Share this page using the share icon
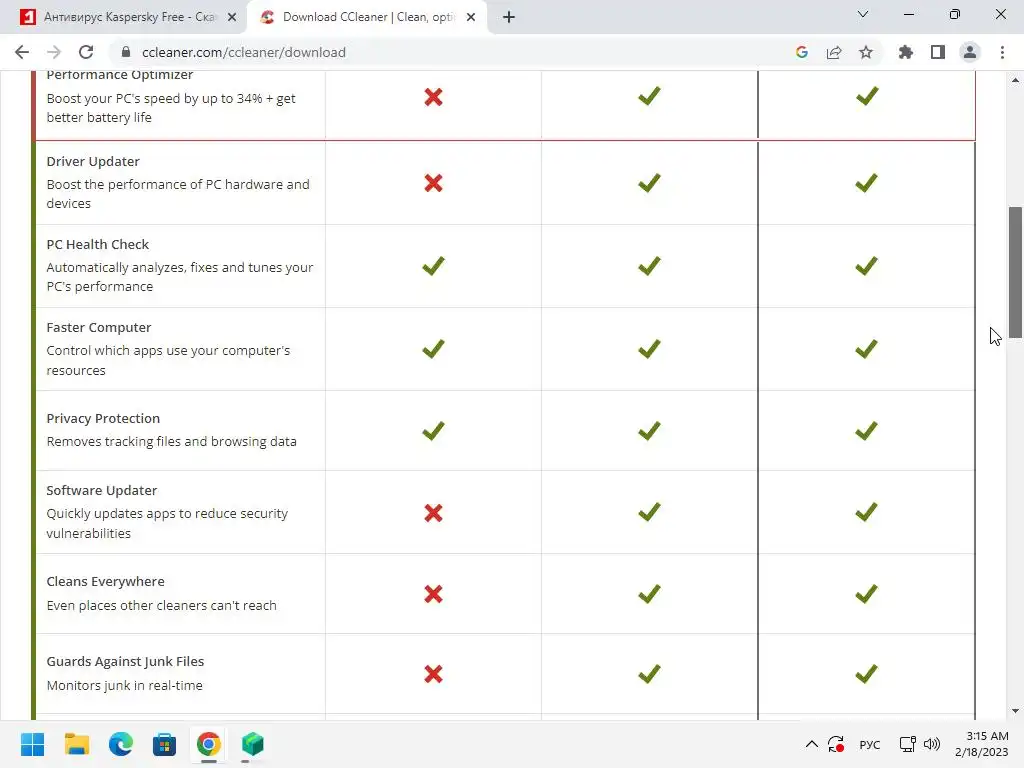Screen dimensions: 1024x768 (x=834, y=52)
